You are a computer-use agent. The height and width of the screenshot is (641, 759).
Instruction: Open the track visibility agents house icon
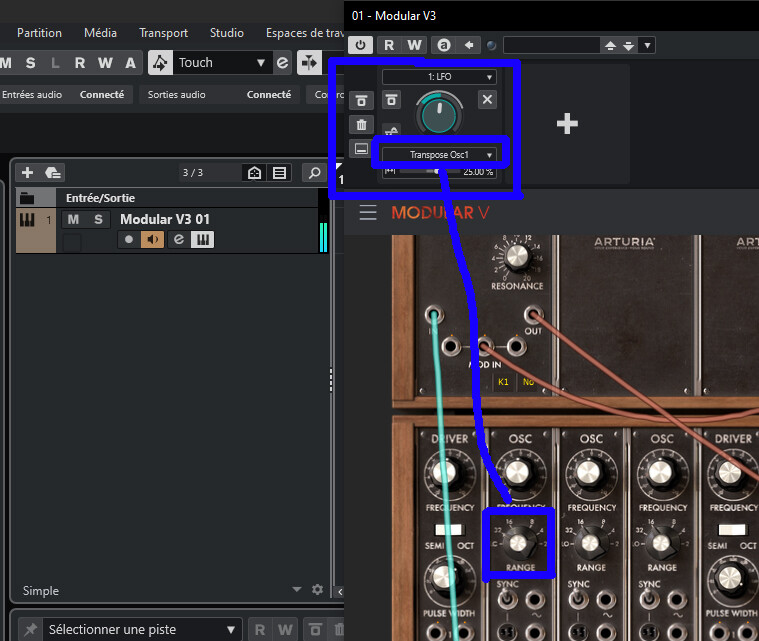tap(255, 173)
